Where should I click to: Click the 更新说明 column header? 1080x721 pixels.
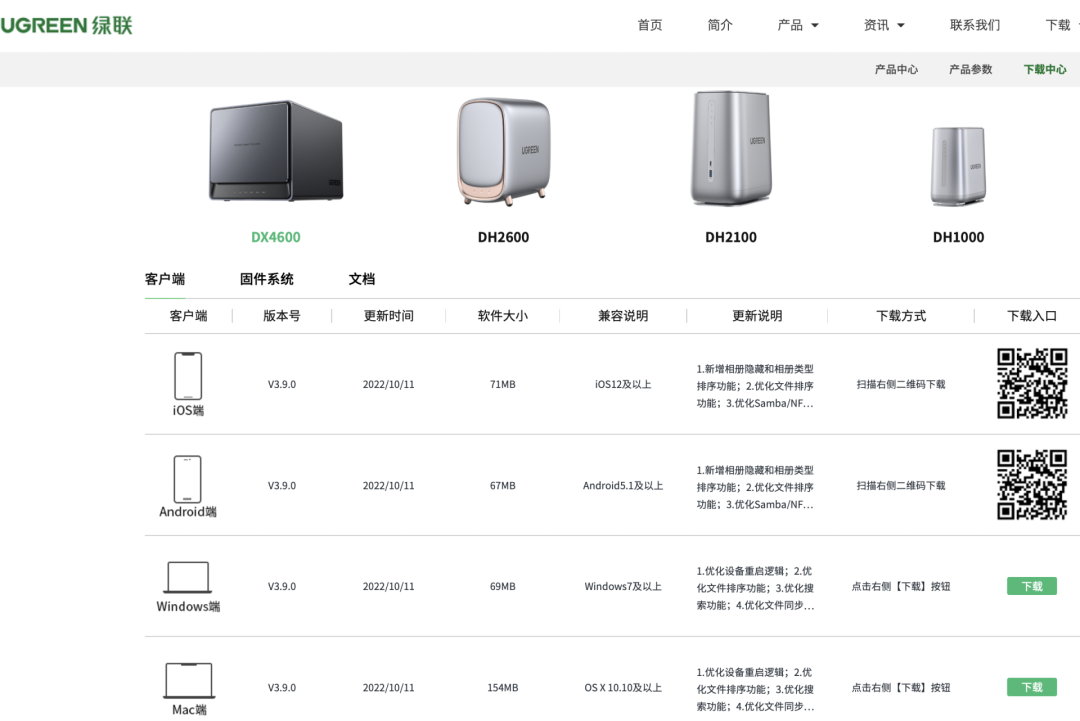(x=757, y=316)
